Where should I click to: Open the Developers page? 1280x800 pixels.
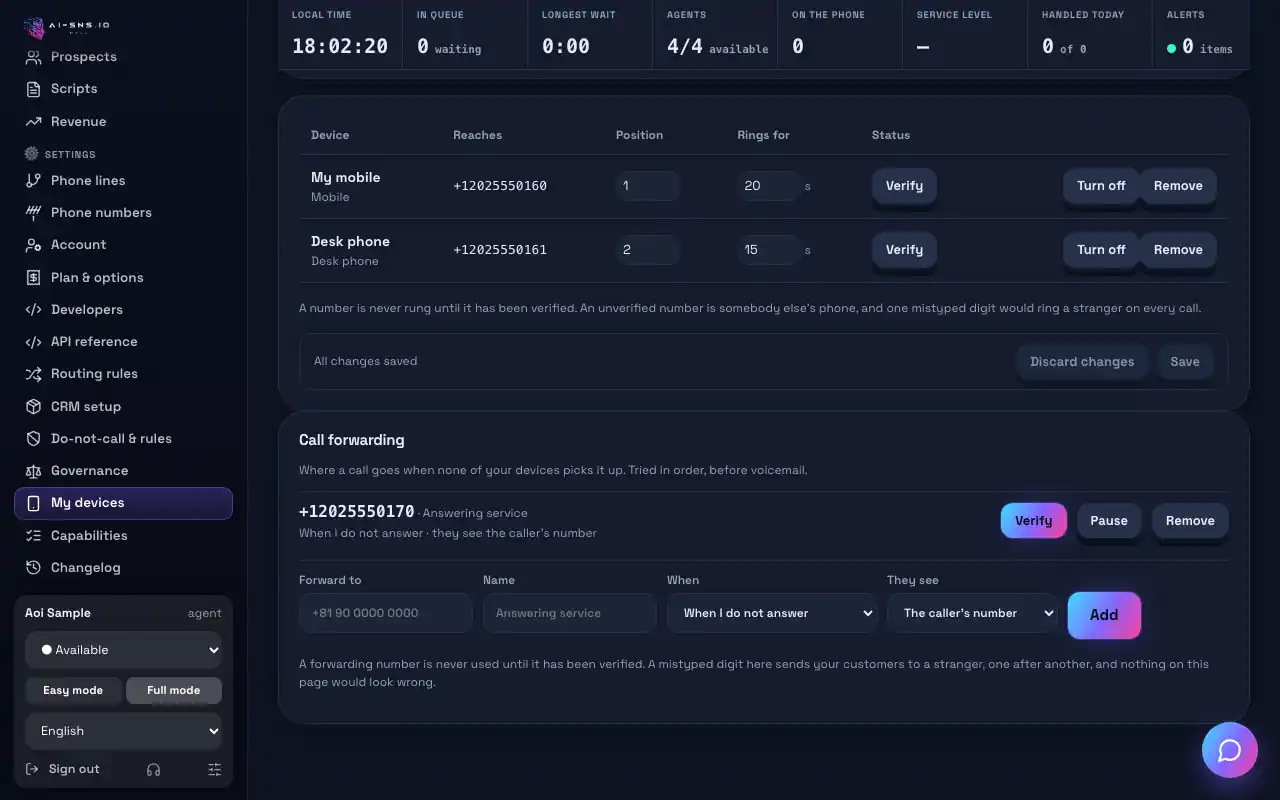[124, 309]
